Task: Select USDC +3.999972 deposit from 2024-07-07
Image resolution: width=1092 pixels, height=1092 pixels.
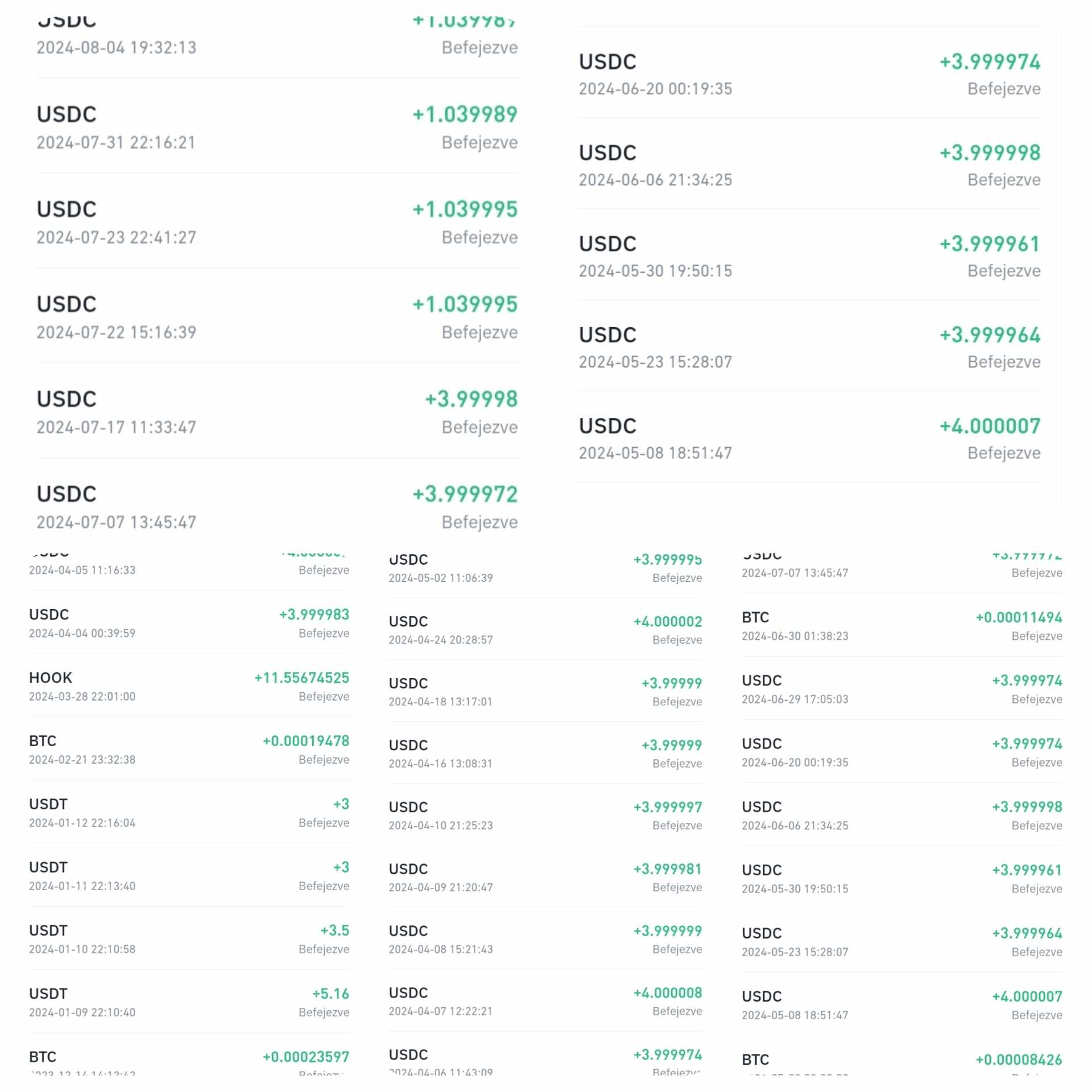Action: point(277,506)
